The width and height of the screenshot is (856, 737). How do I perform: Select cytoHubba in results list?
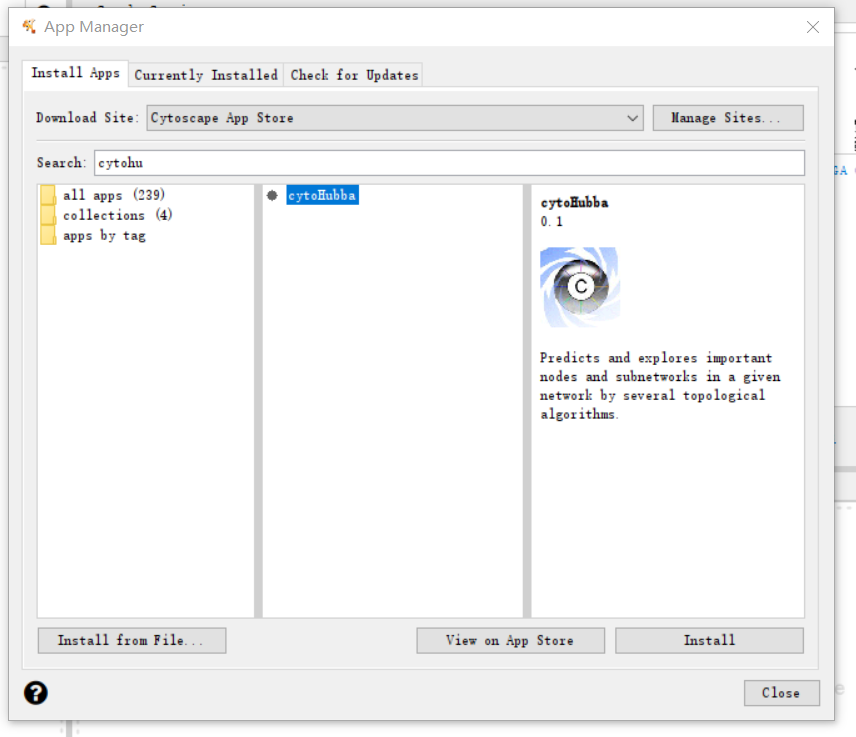pyautogui.click(x=322, y=195)
